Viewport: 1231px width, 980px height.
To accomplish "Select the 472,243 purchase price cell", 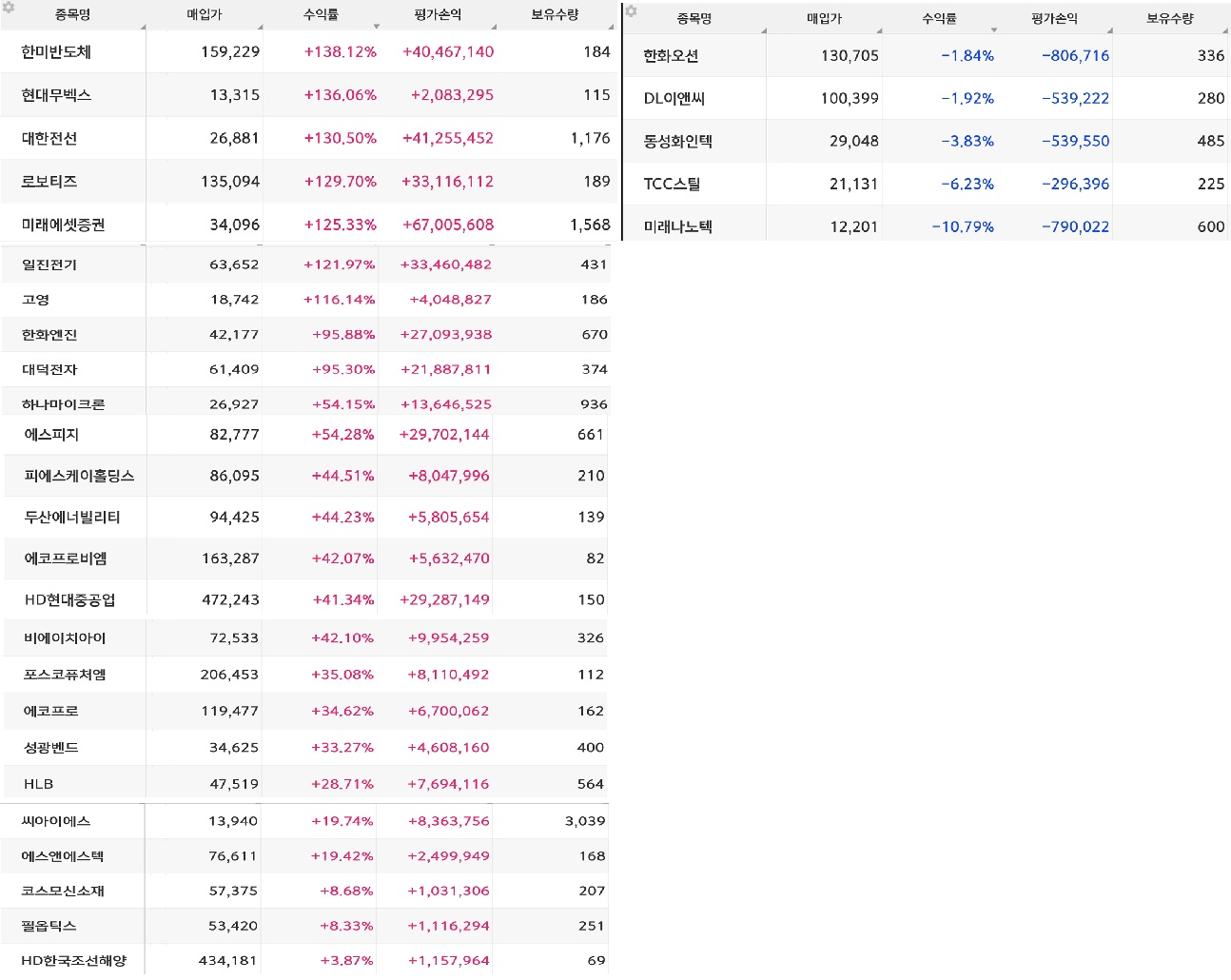I will coord(230,600).
